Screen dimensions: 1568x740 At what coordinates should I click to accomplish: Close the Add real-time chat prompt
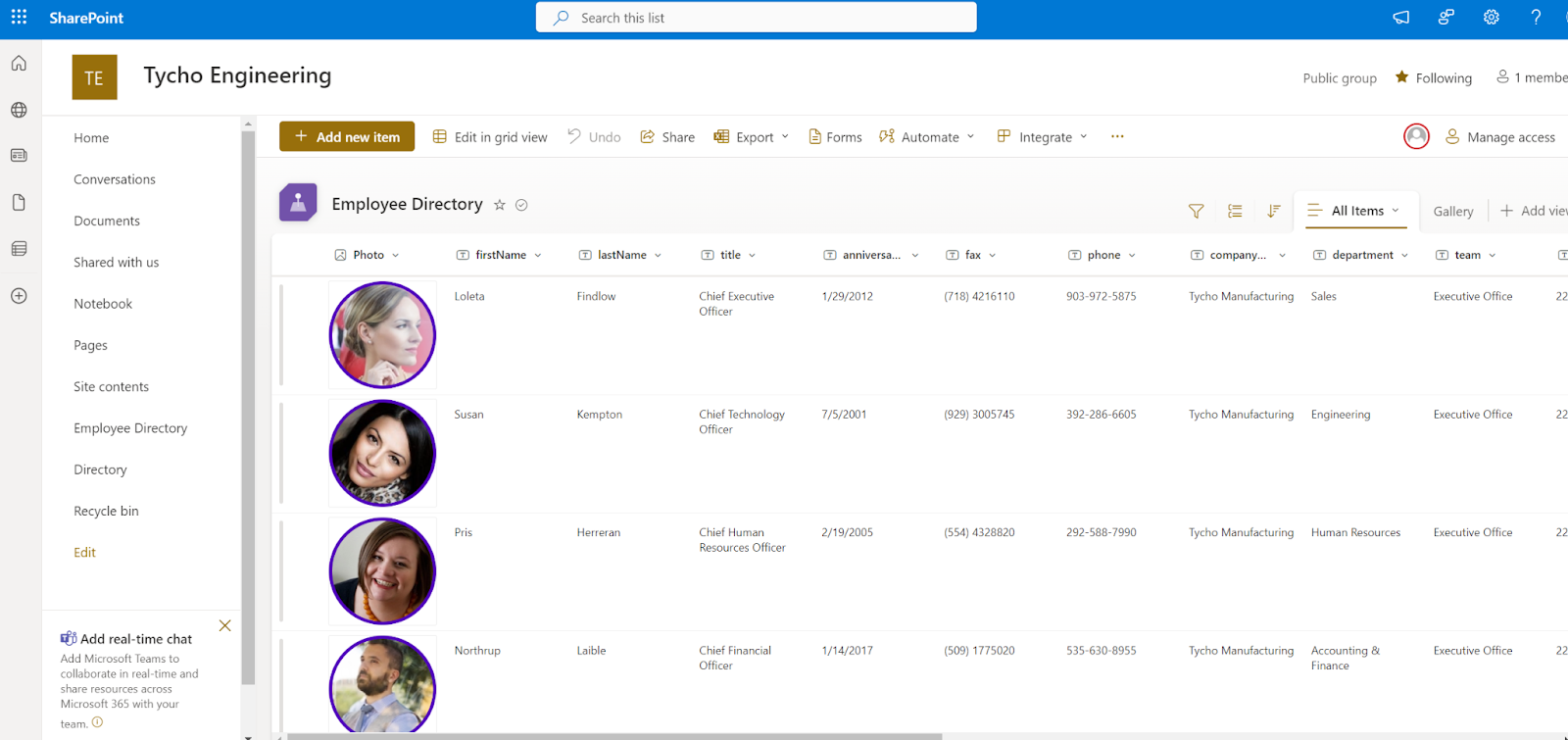[x=225, y=625]
